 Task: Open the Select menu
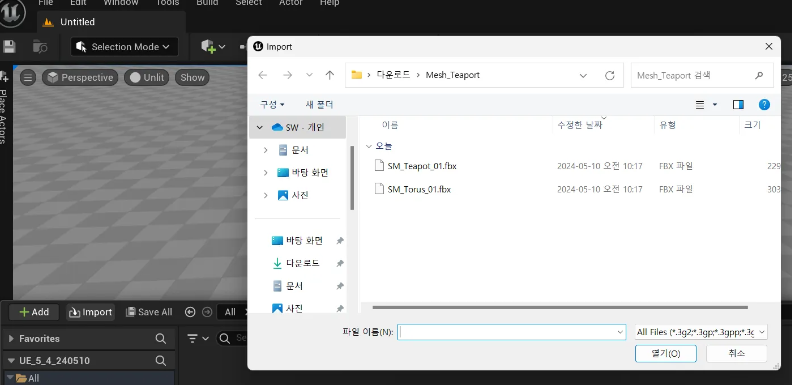[249, 3]
